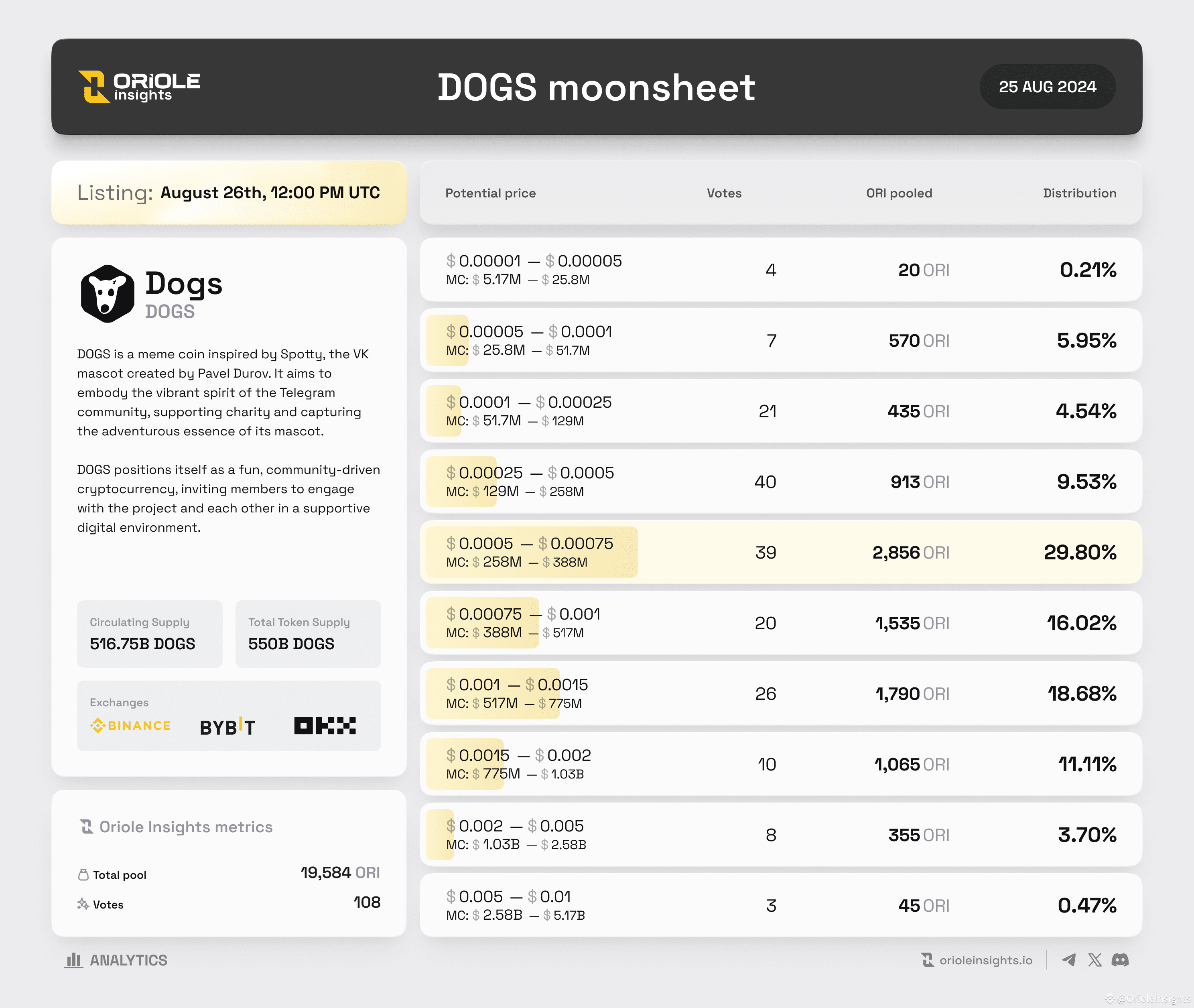
Task: Click the Binance exchange logo
Action: tap(130, 726)
